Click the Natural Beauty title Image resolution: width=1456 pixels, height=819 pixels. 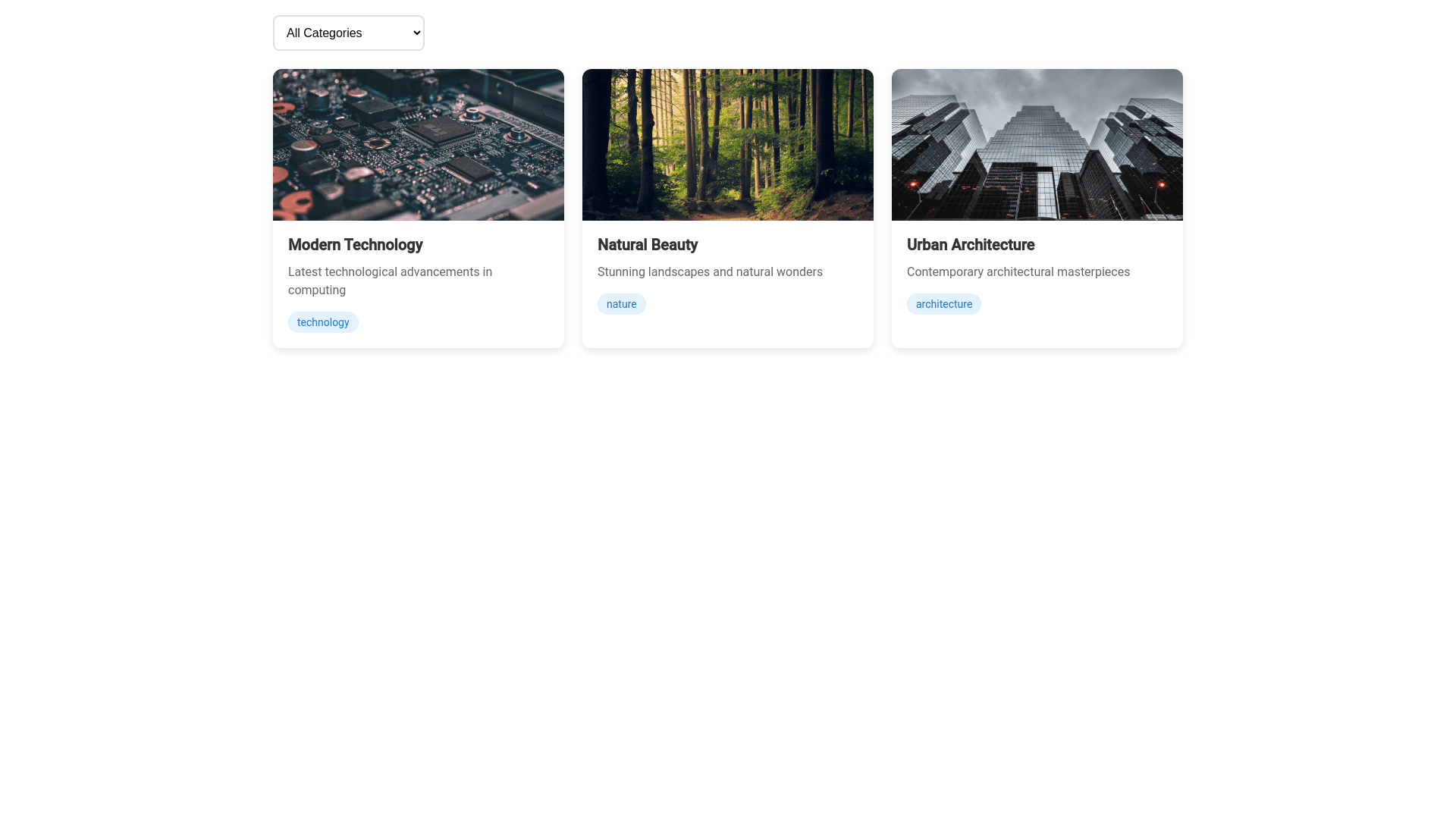coord(648,245)
